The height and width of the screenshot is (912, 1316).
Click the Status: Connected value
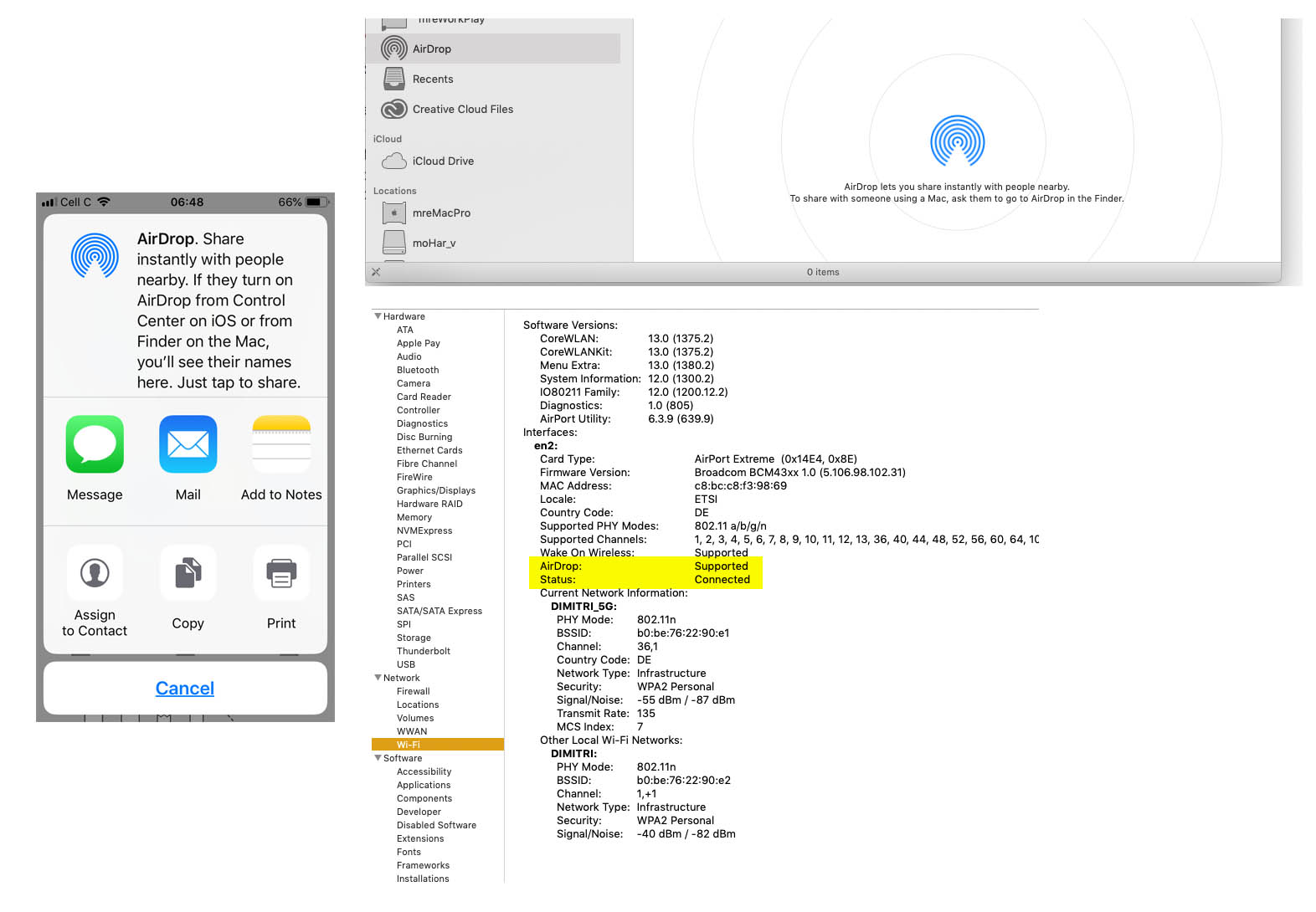[x=722, y=579]
